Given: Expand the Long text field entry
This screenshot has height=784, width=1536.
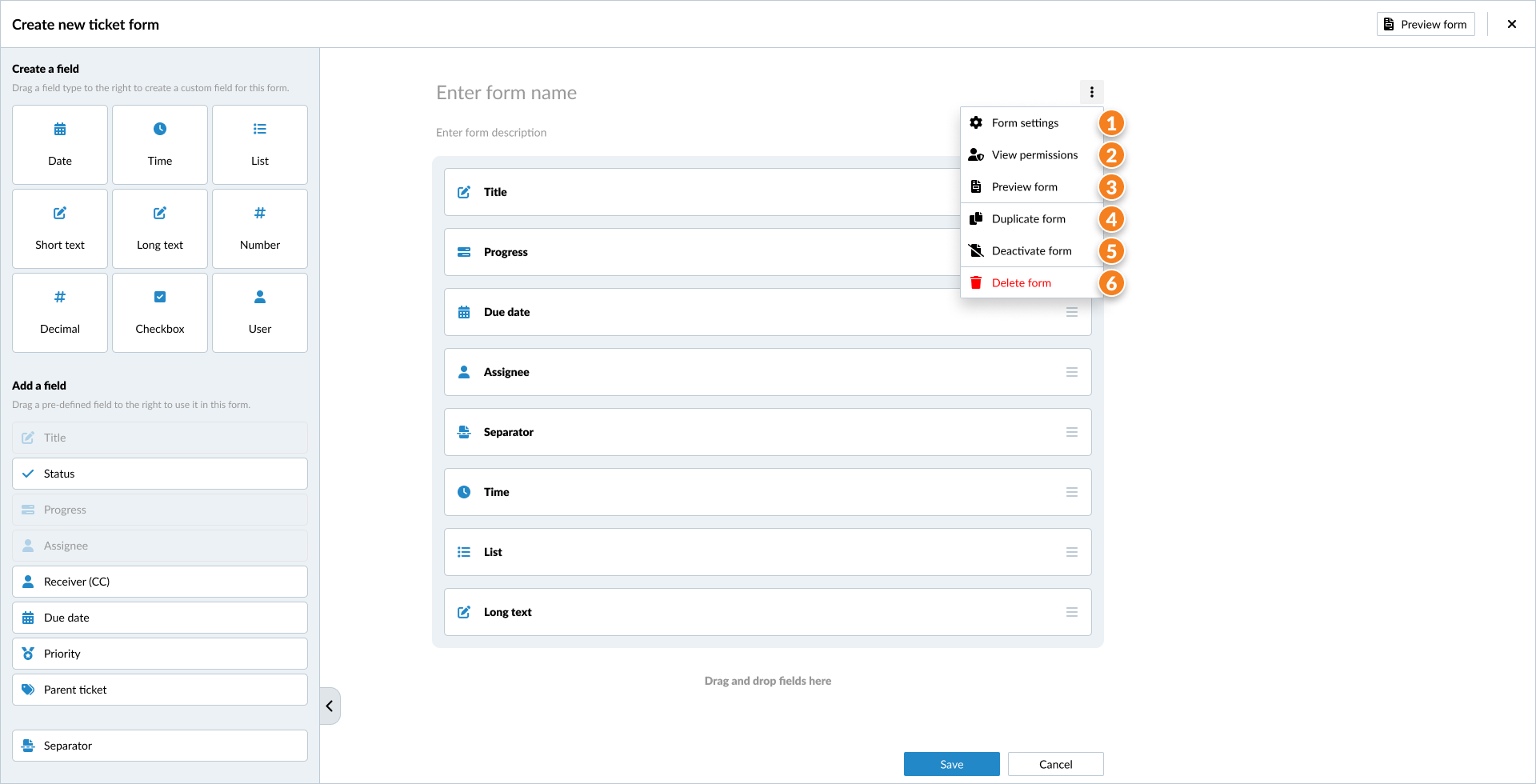Looking at the screenshot, I should (766, 611).
